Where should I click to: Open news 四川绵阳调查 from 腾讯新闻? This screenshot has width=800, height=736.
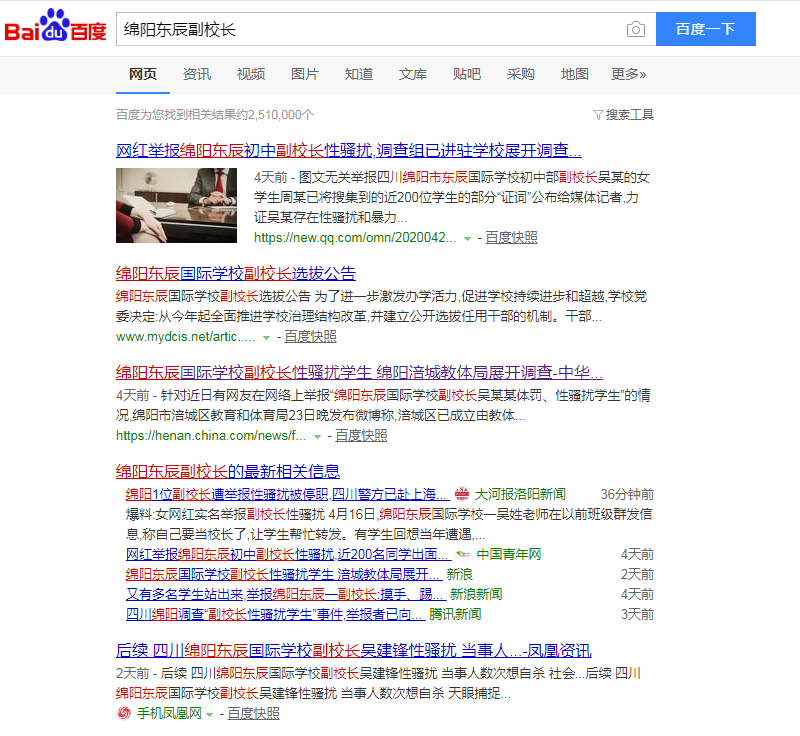(x=276, y=614)
